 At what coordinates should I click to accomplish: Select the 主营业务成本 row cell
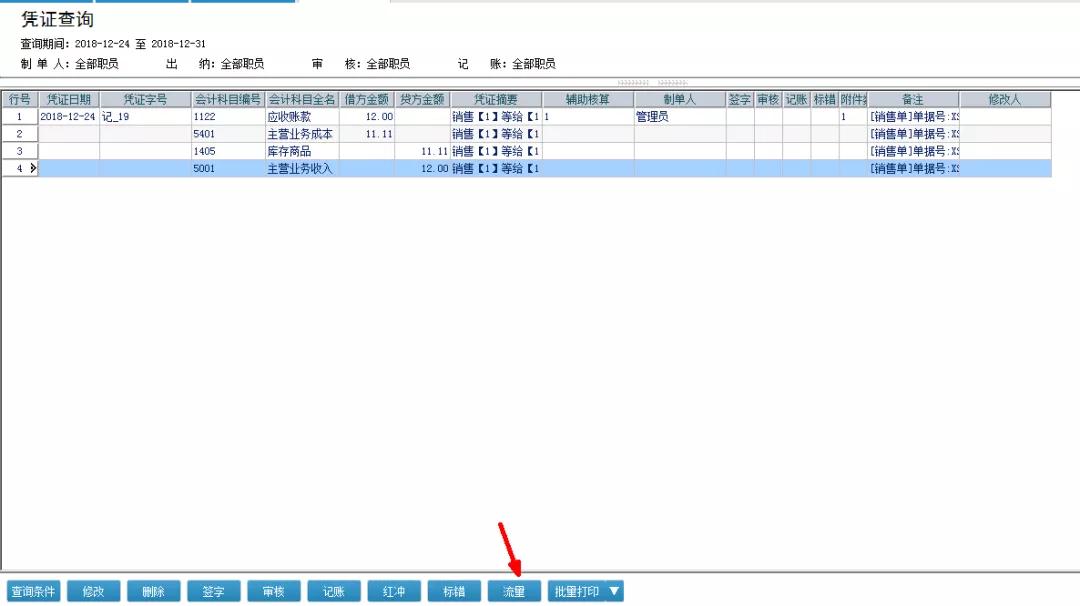(301, 134)
